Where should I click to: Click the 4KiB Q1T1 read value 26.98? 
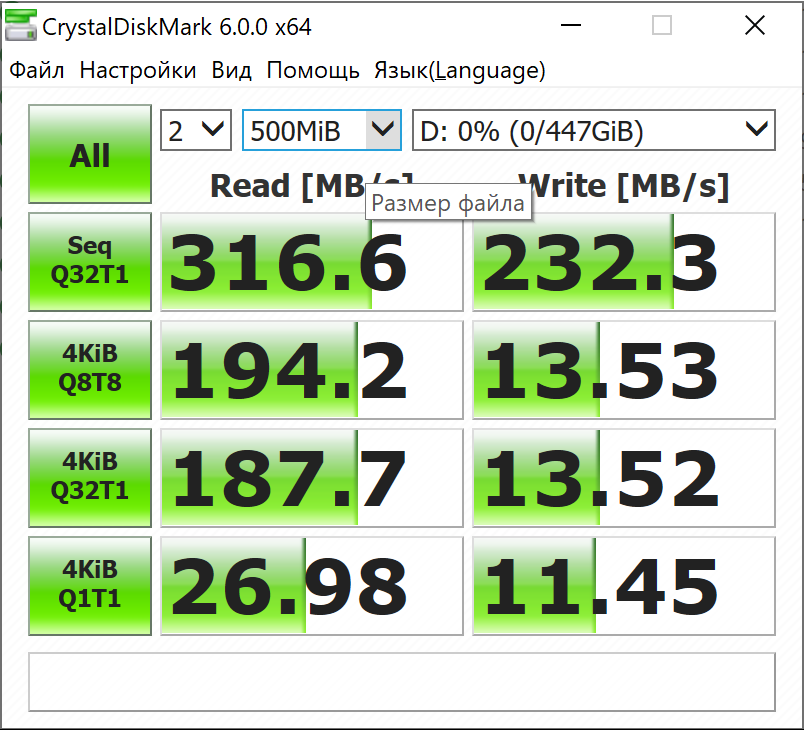click(312, 586)
